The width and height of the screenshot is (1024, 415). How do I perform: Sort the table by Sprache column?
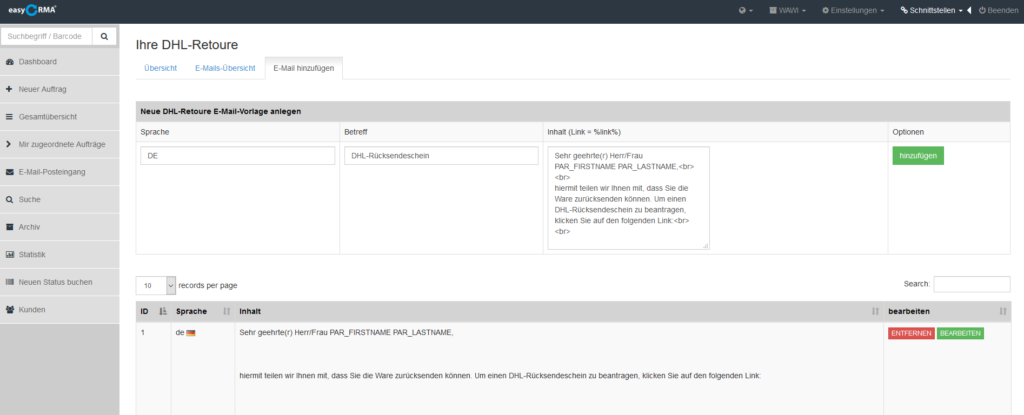(x=202, y=312)
